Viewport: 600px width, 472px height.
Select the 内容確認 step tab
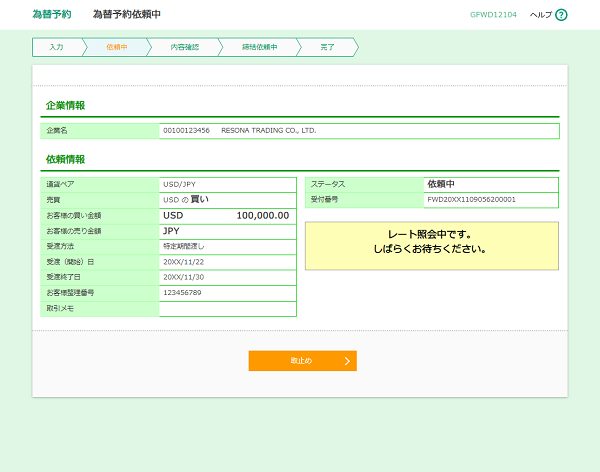click(x=185, y=47)
